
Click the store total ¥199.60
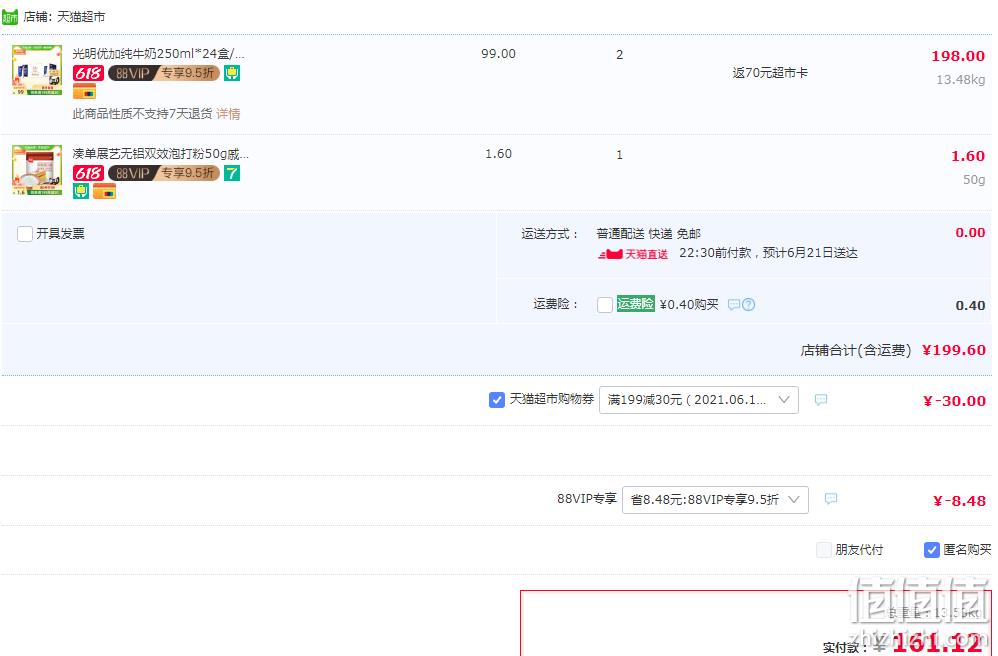click(x=953, y=350)
